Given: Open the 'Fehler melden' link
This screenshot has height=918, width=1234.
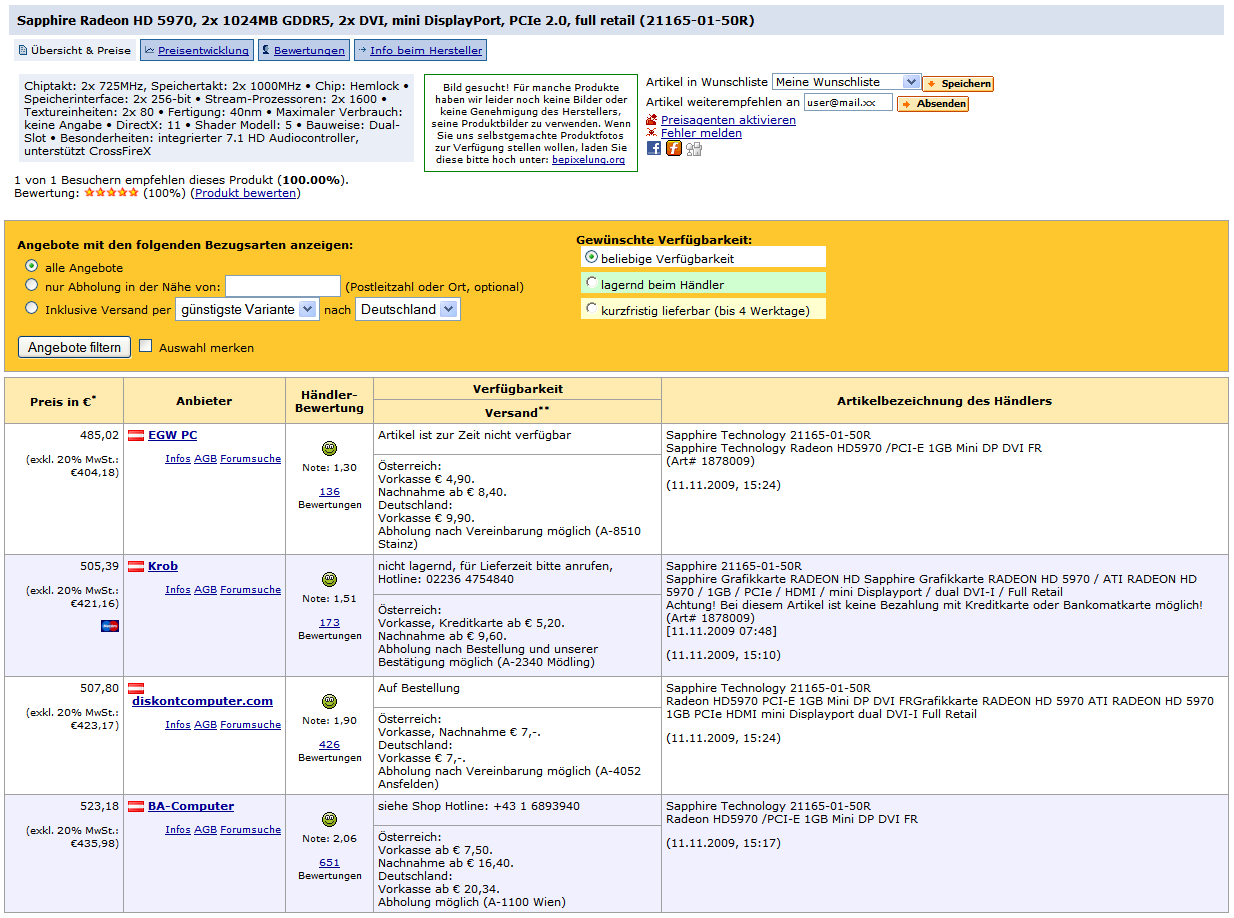Looking at the screenshot, I should pos(701,133).
